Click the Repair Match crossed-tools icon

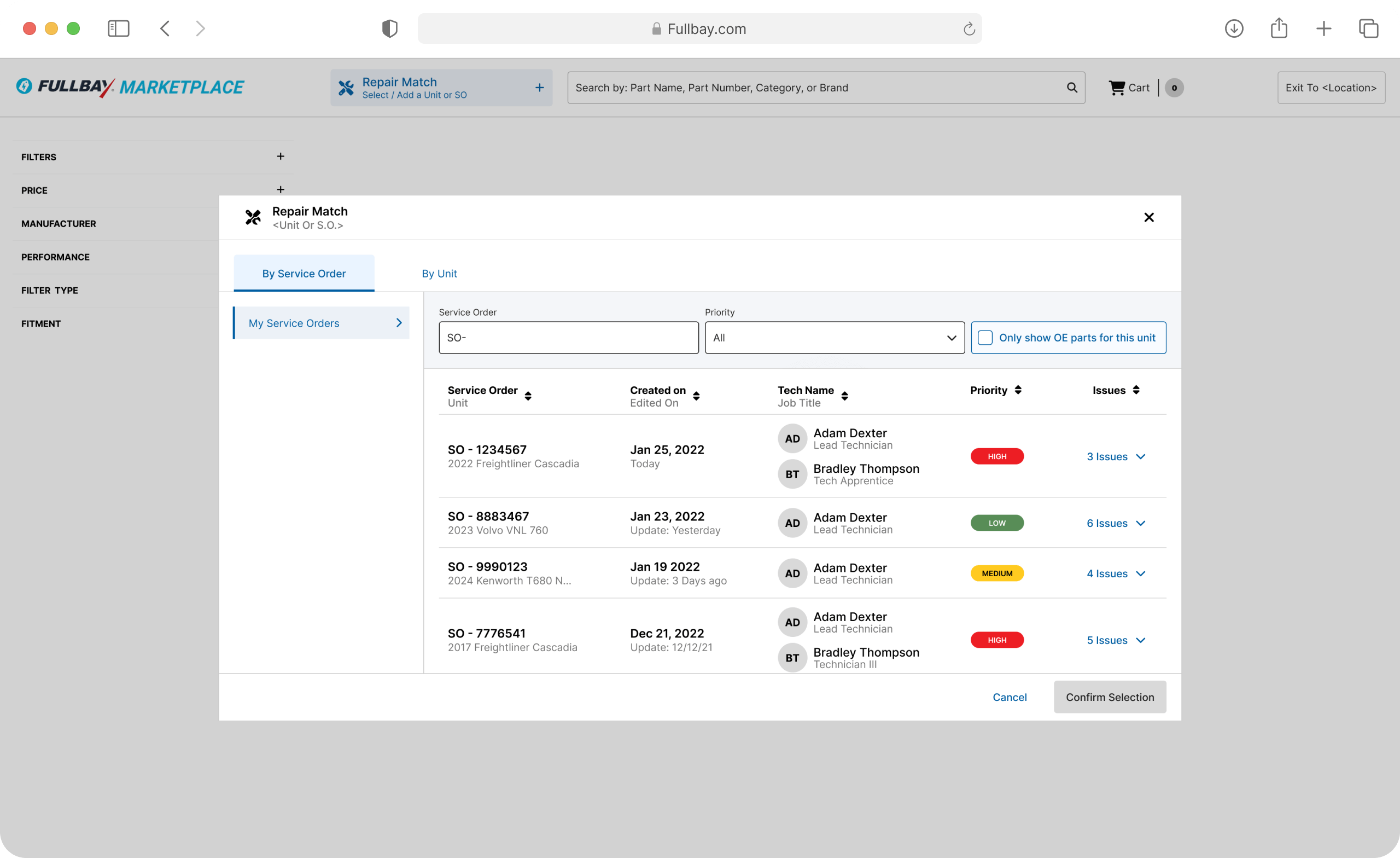coord(347,87)
